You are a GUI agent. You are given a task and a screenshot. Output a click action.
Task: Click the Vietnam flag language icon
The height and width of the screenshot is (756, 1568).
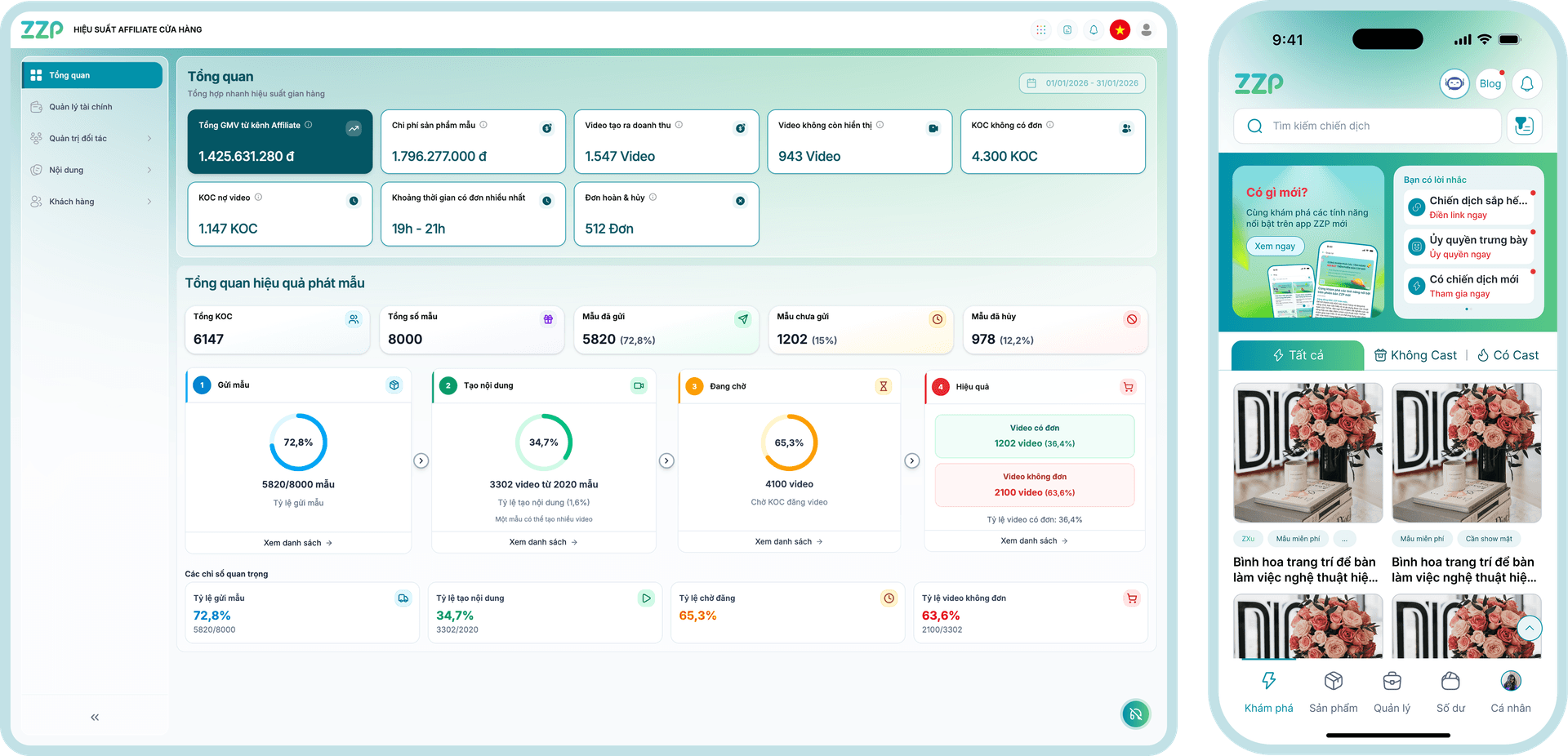click(1120, 30)
